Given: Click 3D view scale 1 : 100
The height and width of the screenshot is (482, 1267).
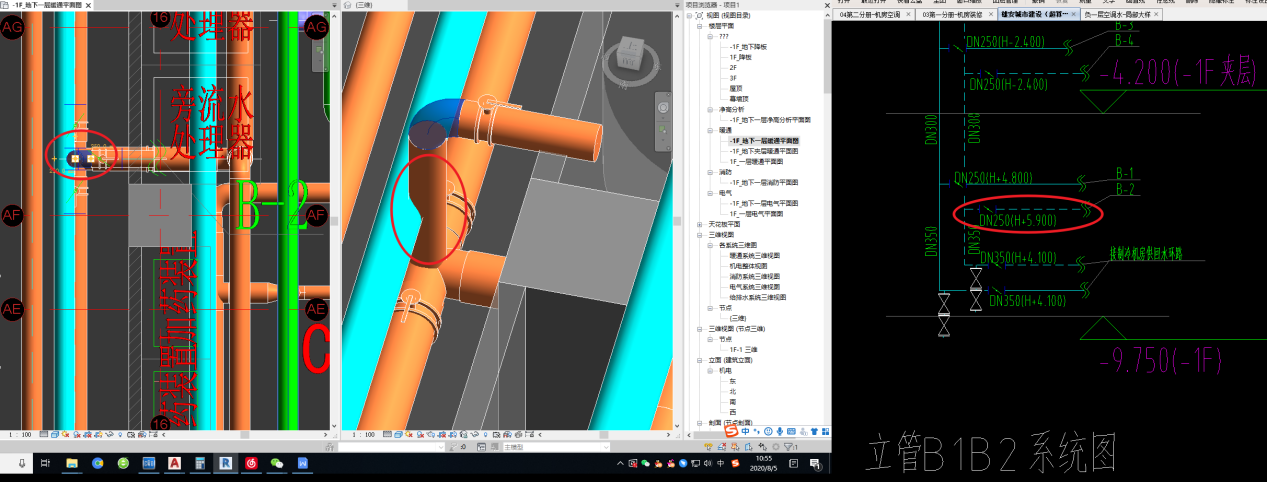Looking at the screenshot, I should tap(363, 435).
